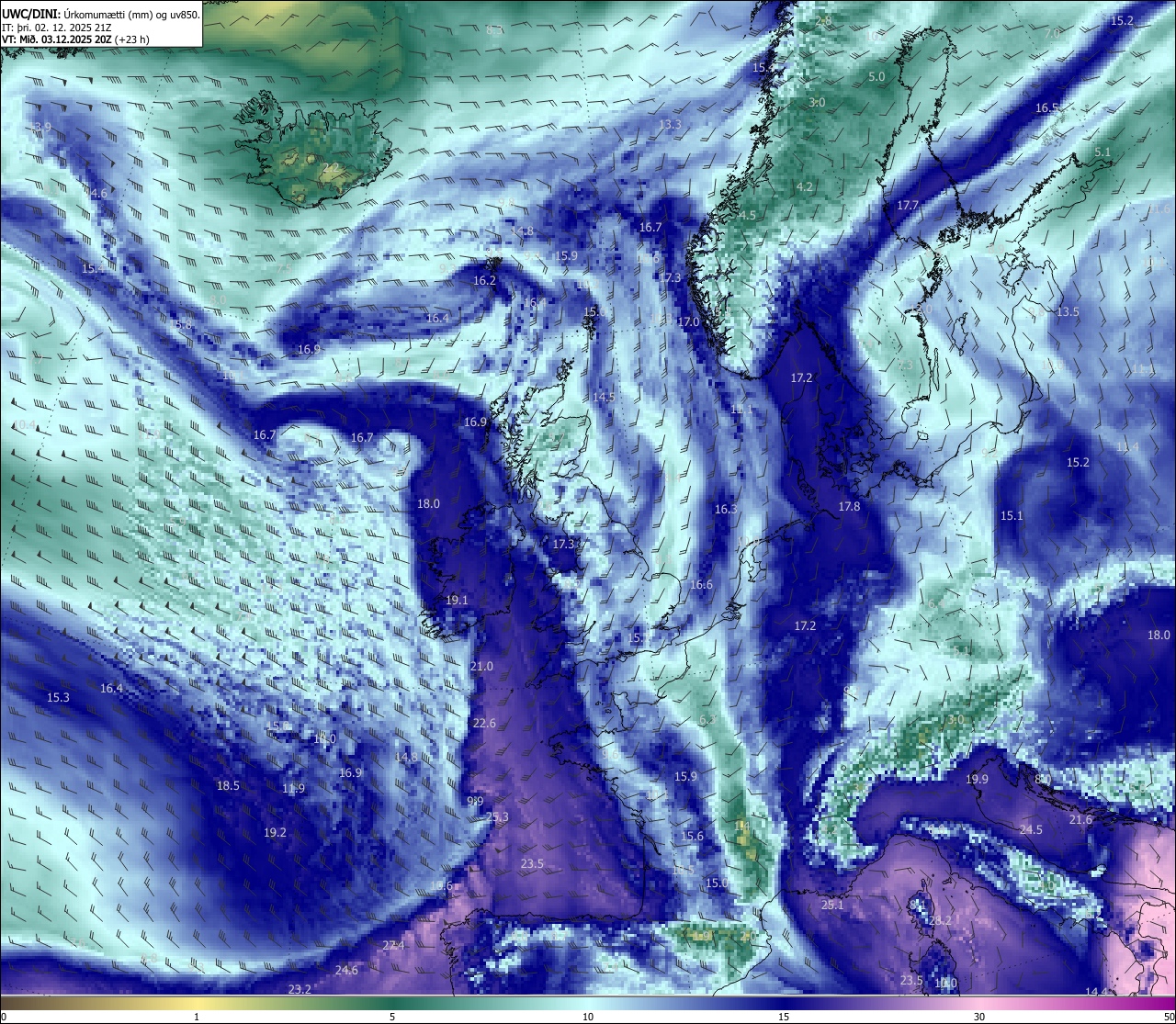
Task: Click the 19.1 value over southwest Ireland
Action: tap(457, 600)
